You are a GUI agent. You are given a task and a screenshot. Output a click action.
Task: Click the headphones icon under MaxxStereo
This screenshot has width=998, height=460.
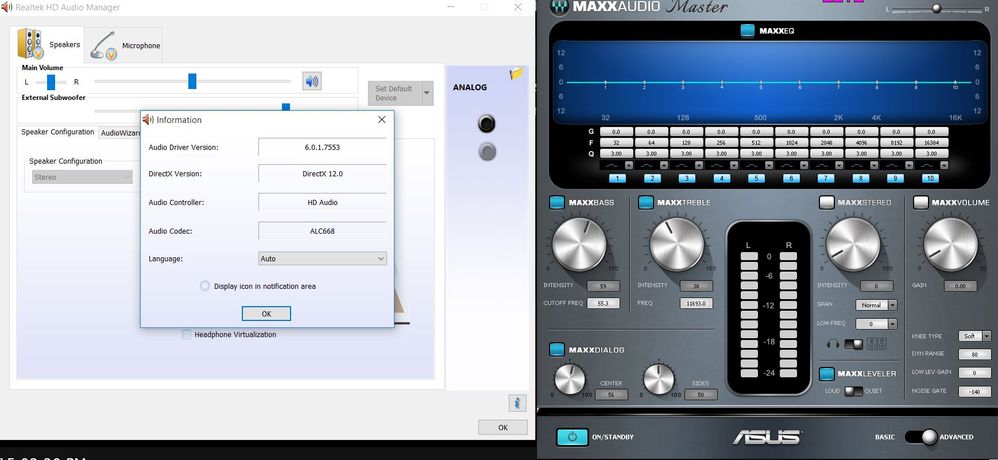[833, 344]
